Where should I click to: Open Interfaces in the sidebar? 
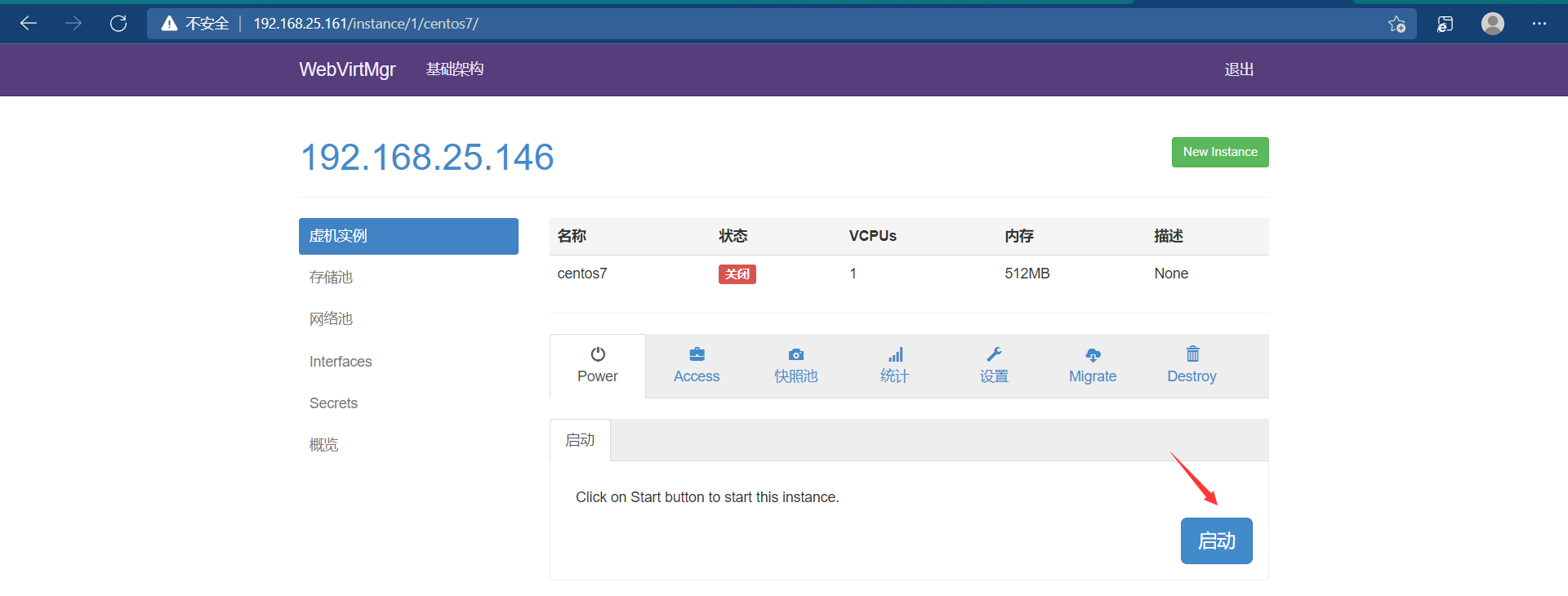(x=341, y=362)
